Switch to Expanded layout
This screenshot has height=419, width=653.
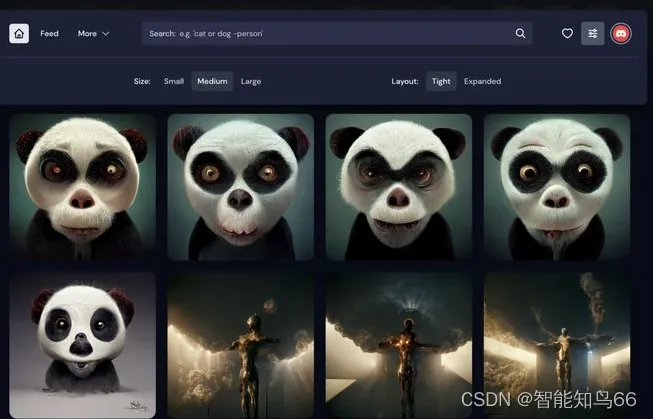coord(482,81)
